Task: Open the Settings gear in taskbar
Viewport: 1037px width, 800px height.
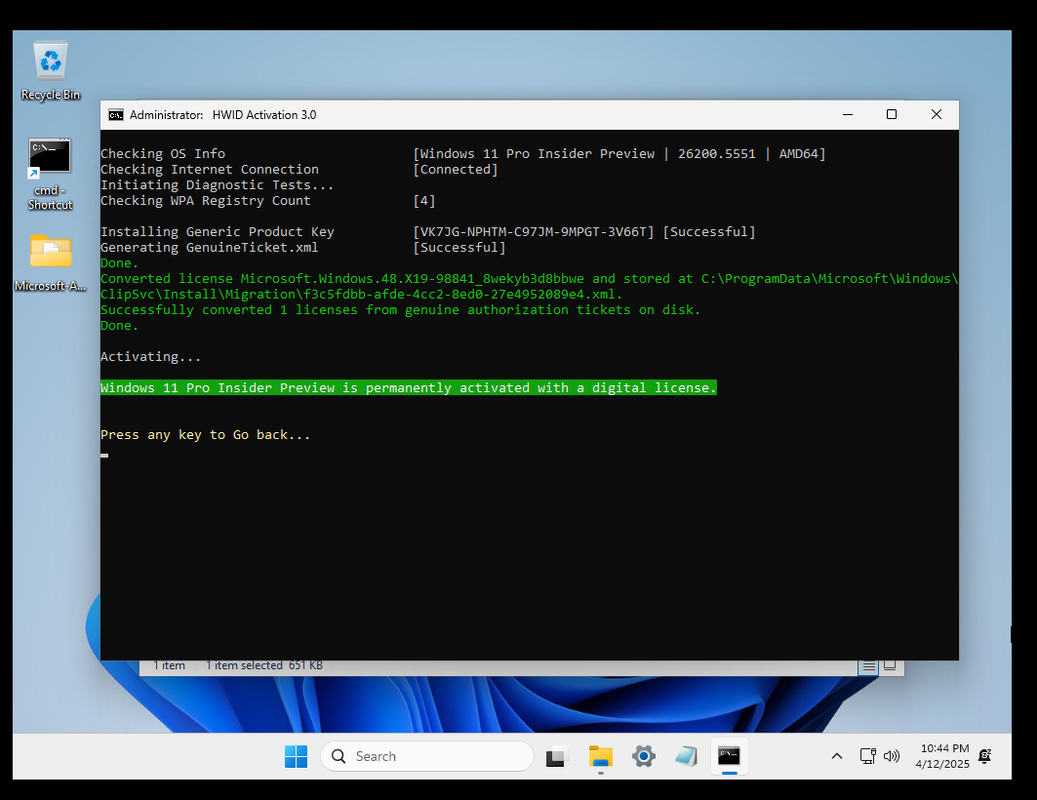Action: (x=643, y=756)
